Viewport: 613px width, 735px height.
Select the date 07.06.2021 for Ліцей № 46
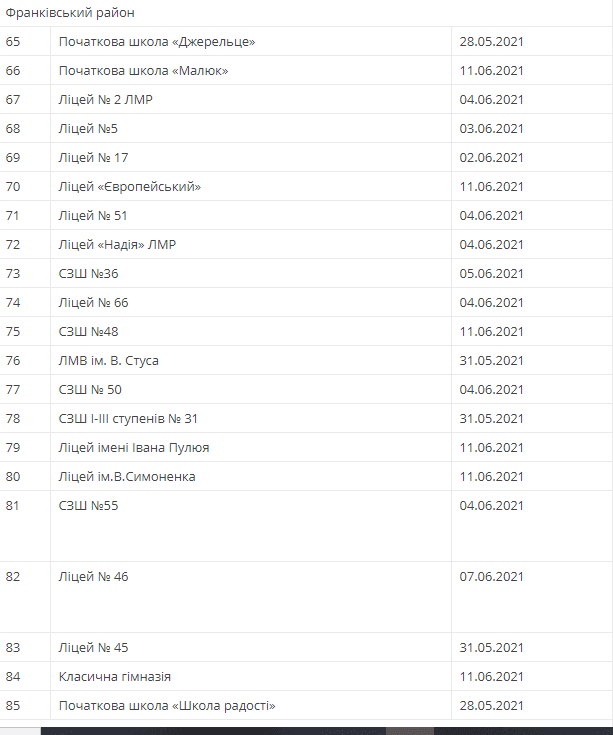[491, 577]
